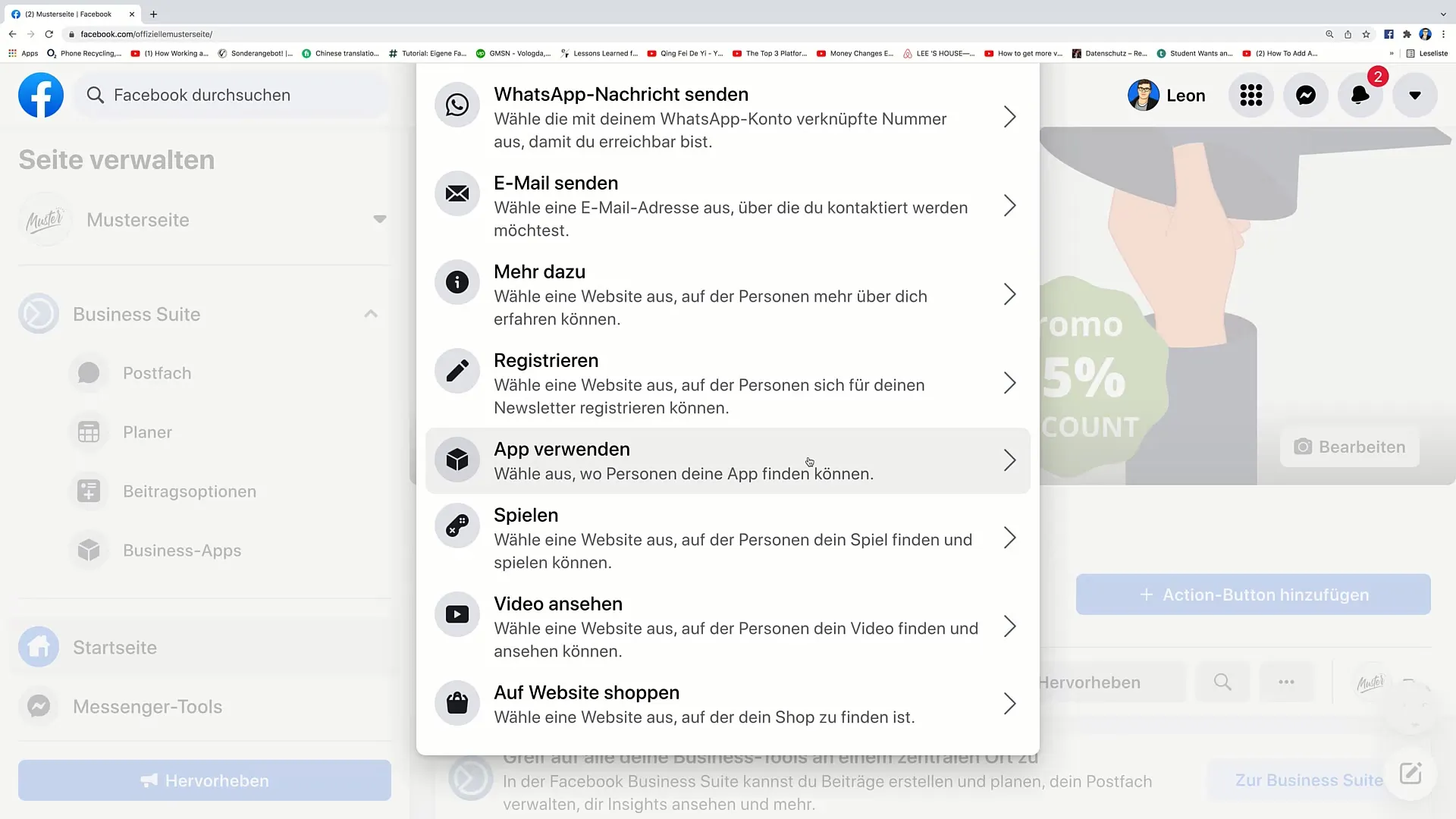This screenshot has height=819, width=1456.
Task: Click the Business-Apps cube icon
Action: (89, 551)
